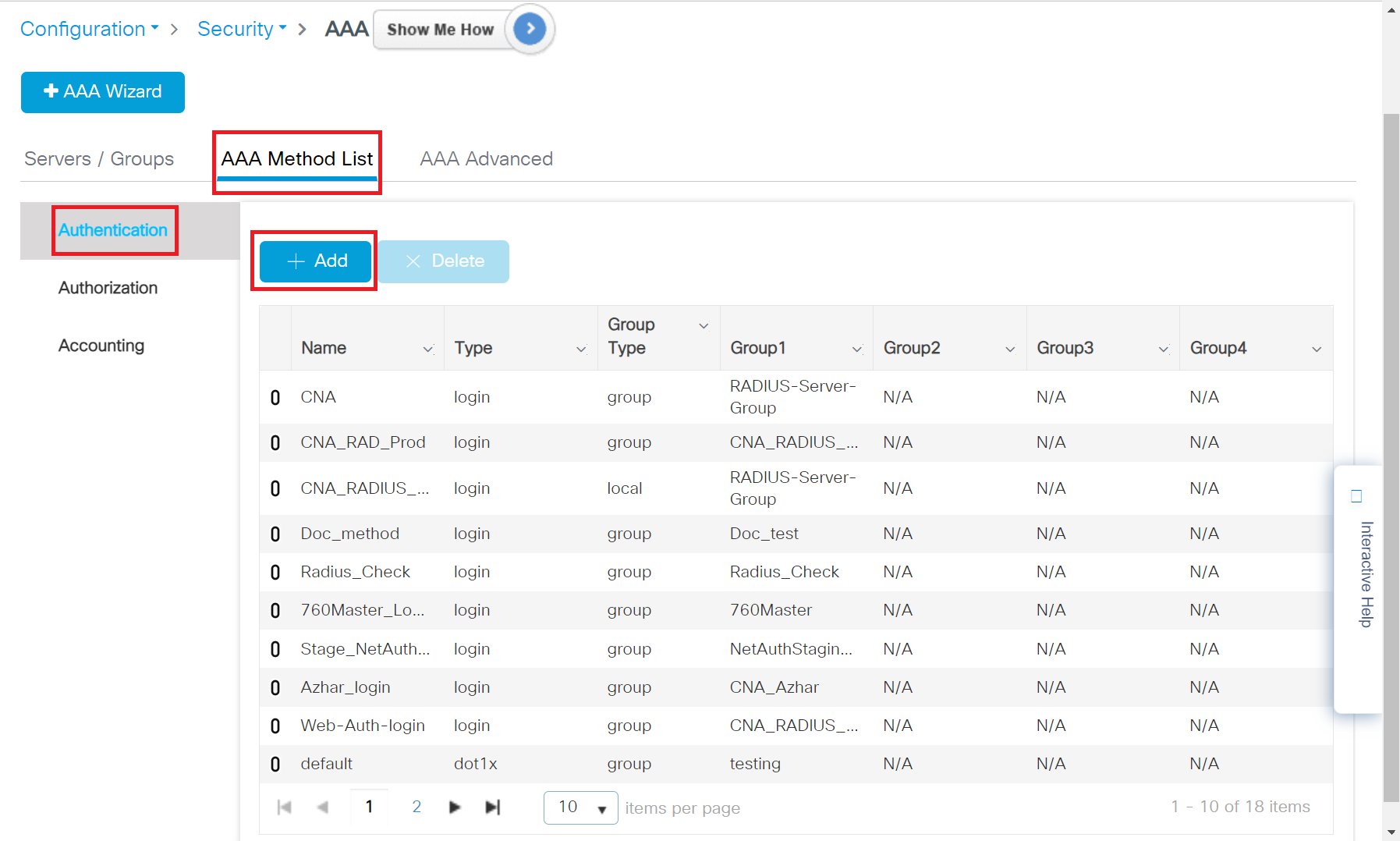Click the Group4 column chevron icon
This screenshot has width=1400, height=841.
(1317, 349)
